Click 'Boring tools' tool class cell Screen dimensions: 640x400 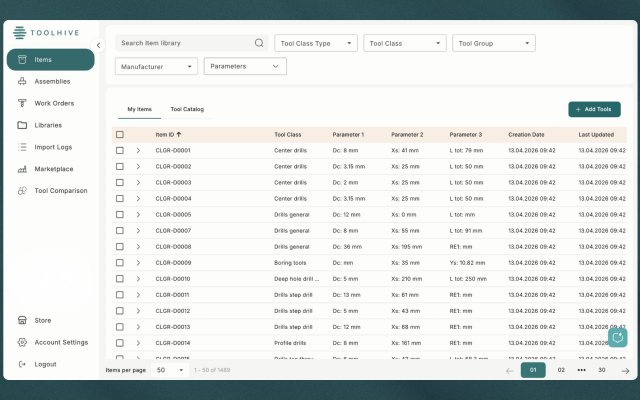(x=290, y=263)
